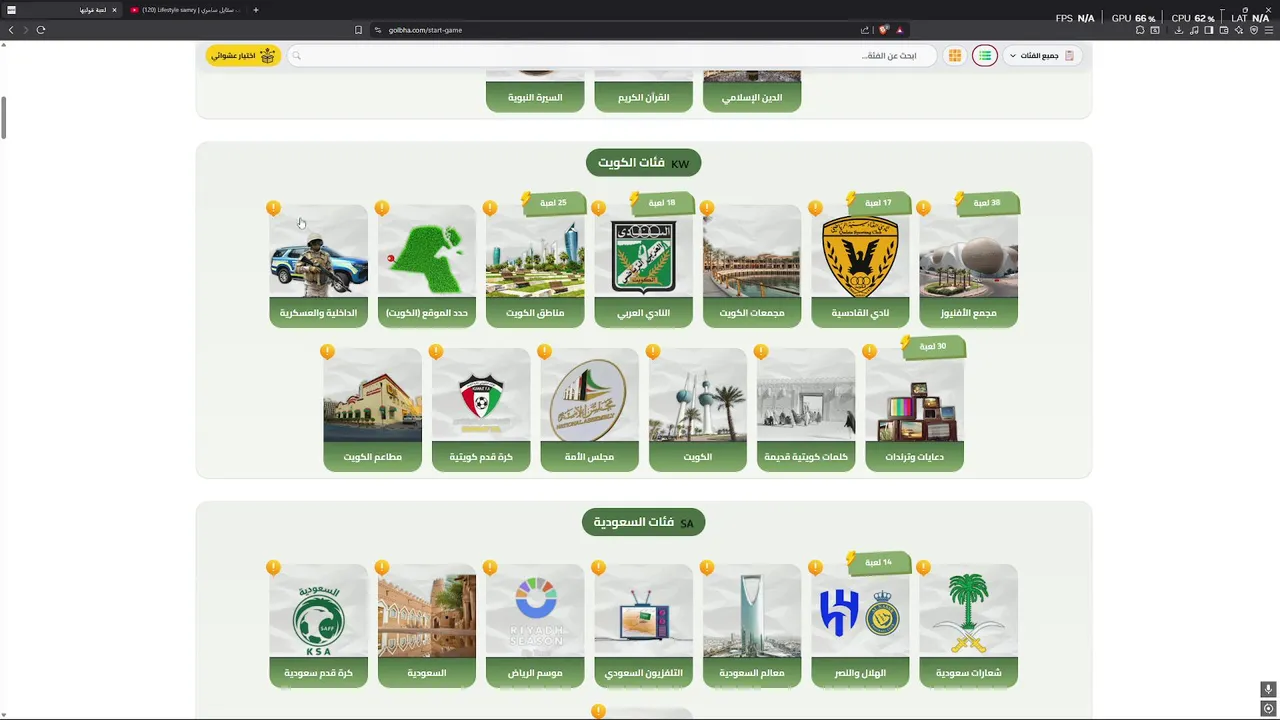The image size is (1280, 720).
Task: Open a new browser tab
Action: click(x=256, y=10)
